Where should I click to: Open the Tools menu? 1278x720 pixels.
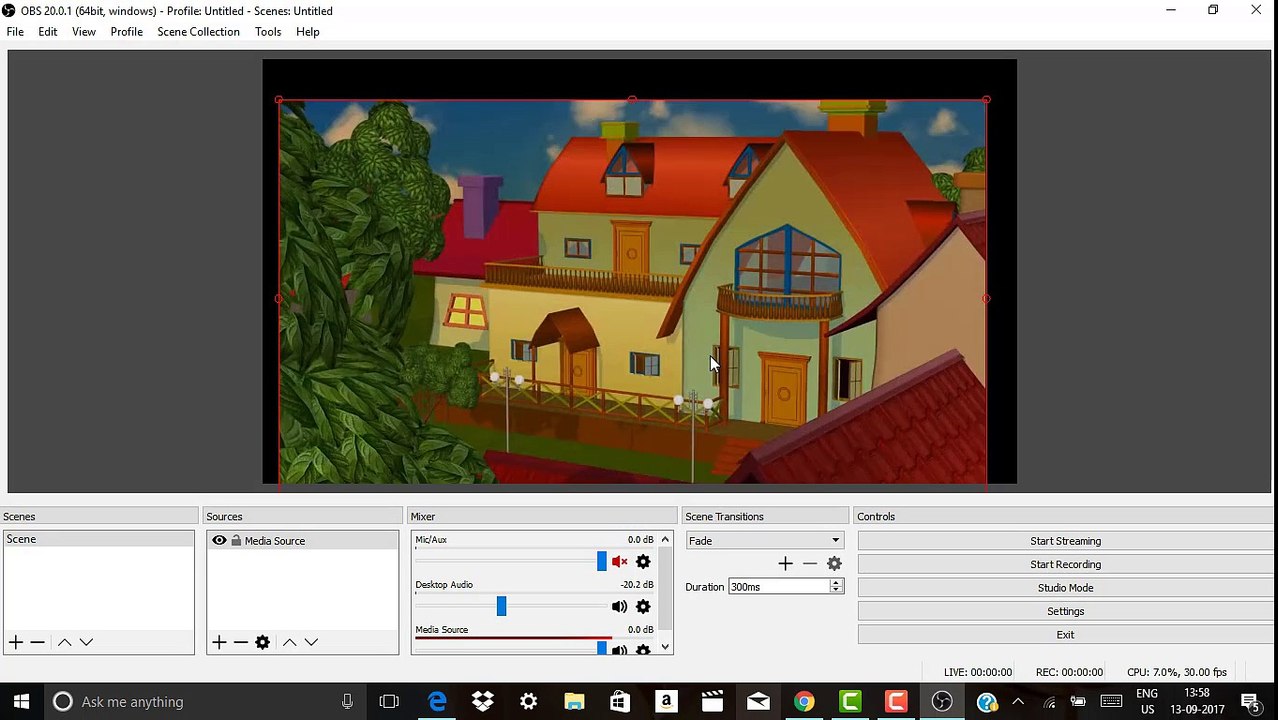click(x=267, y=32)
